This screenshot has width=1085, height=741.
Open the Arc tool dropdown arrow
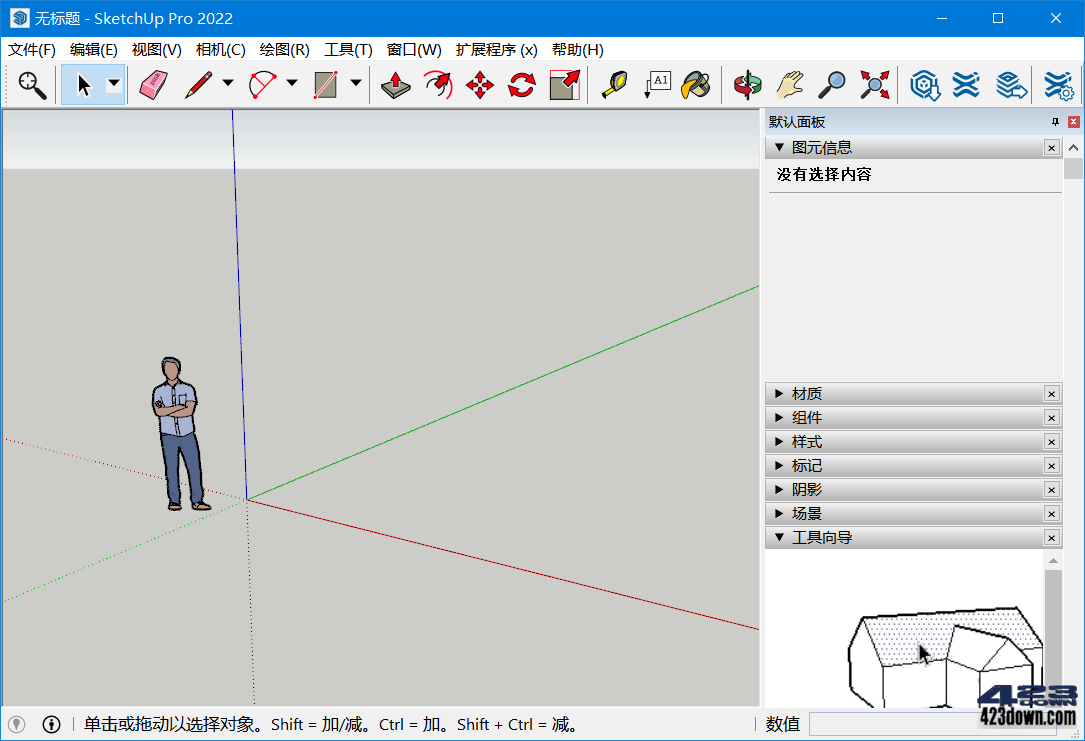point(292,84)
